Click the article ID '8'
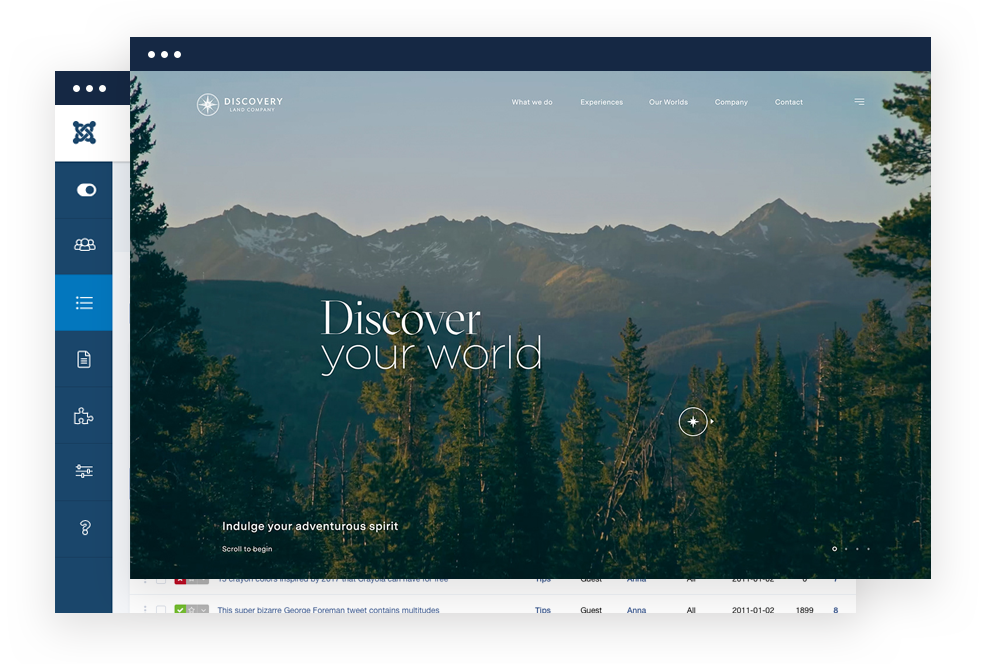The height and width of the screenshot is (664, 989). click(x=836, y=610)
